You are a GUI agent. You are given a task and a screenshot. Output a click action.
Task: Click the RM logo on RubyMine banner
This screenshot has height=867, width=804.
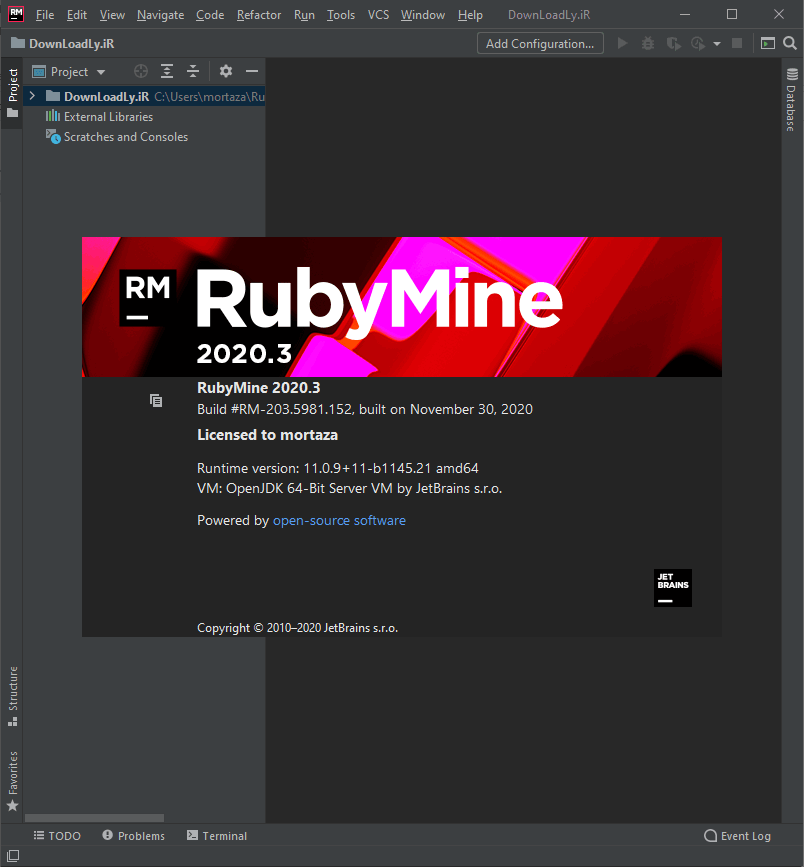[148, 297]
